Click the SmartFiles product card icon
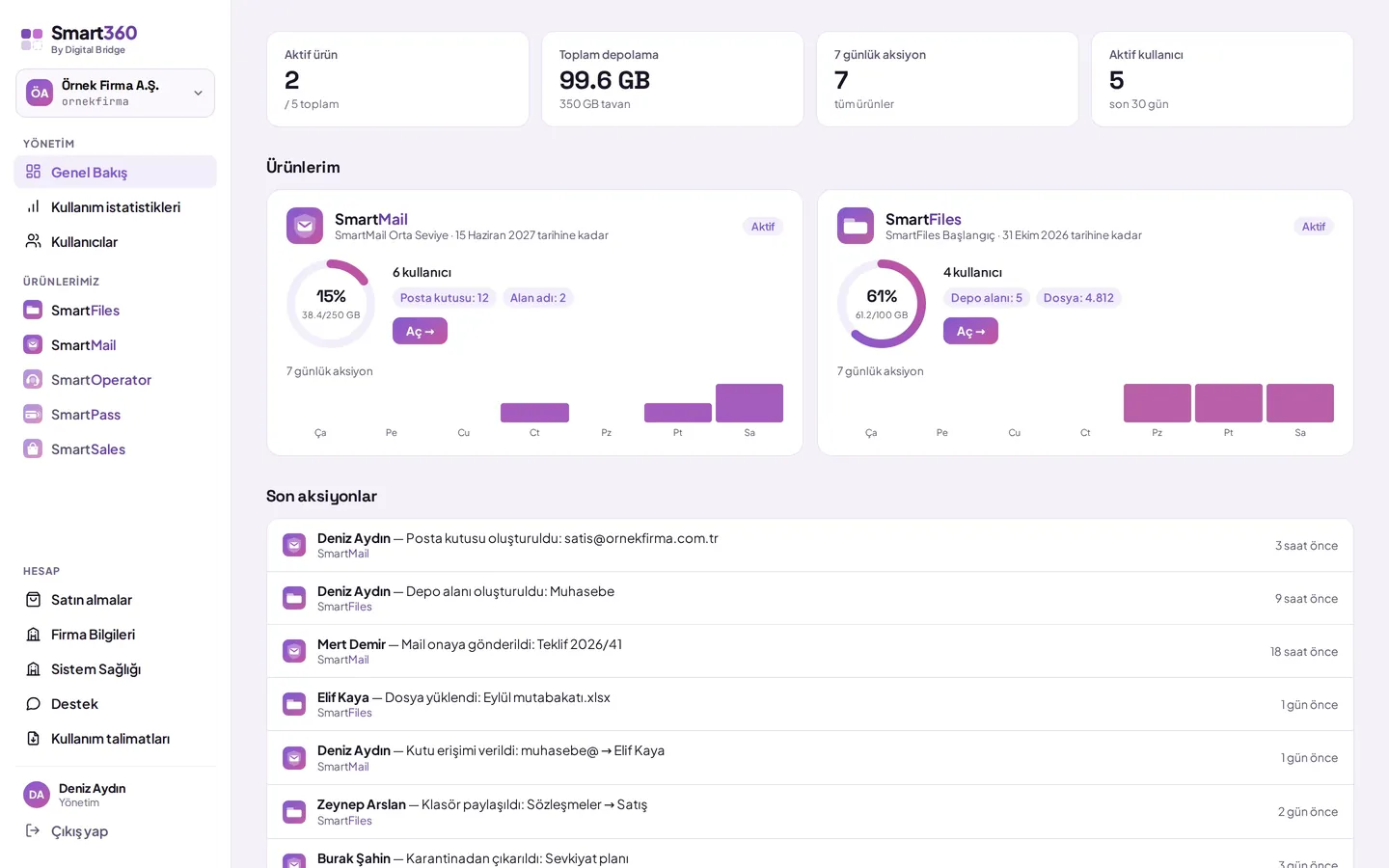The image size is (1389, 868). (x=856, y=226)
